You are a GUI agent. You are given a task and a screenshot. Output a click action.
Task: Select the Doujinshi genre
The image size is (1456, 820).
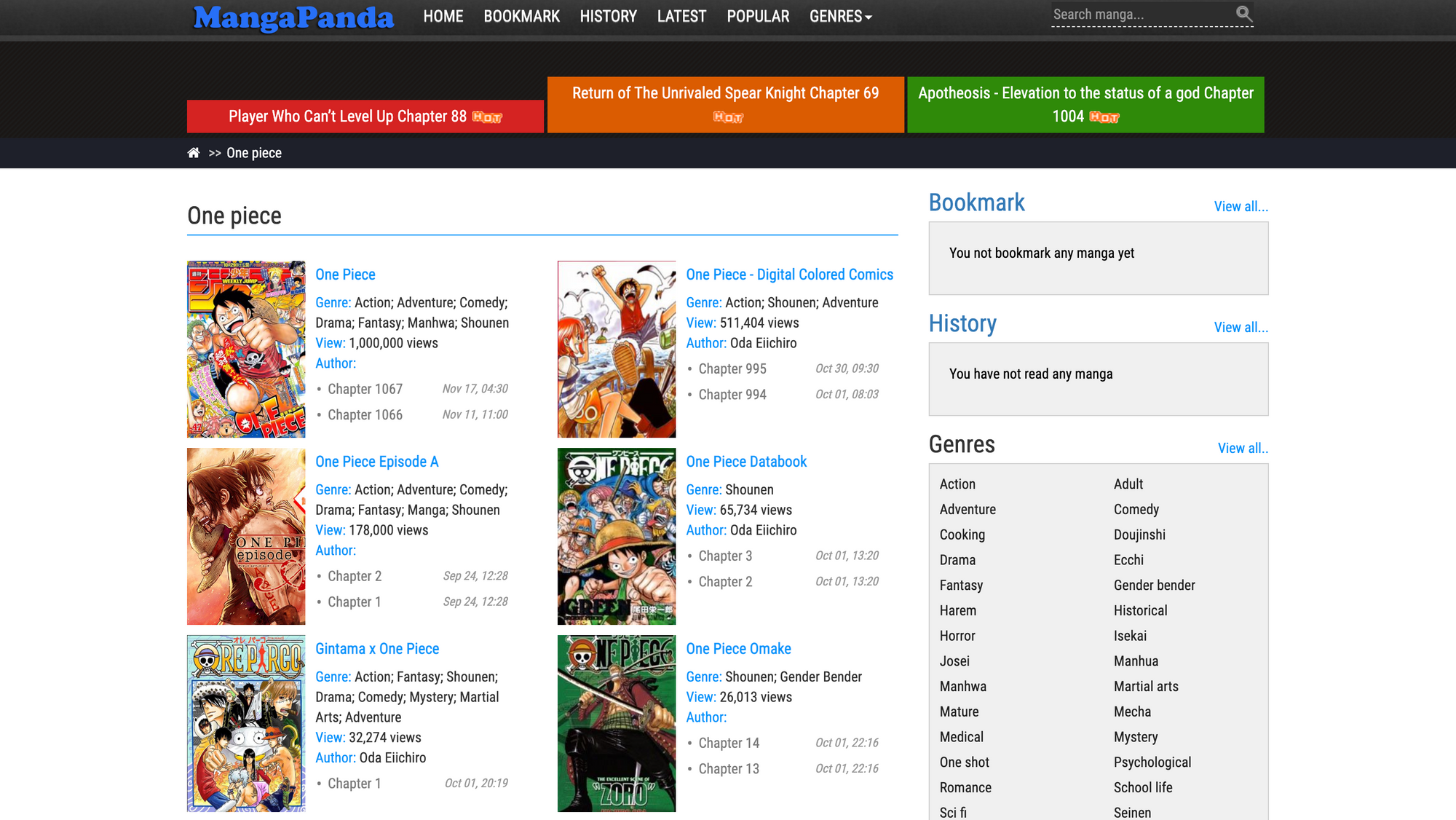[x=1139, y=535]
